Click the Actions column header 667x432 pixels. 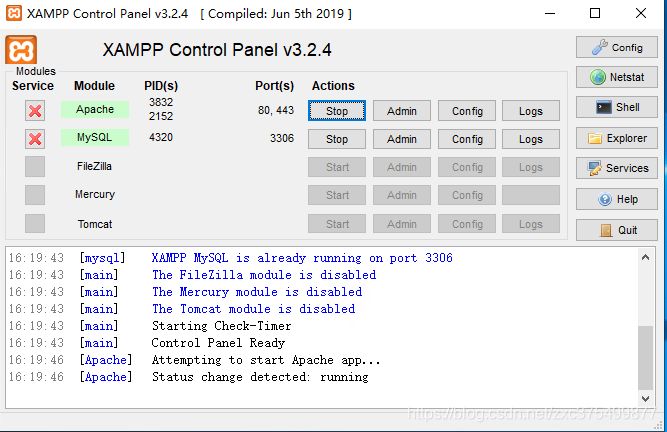point(333,86)
